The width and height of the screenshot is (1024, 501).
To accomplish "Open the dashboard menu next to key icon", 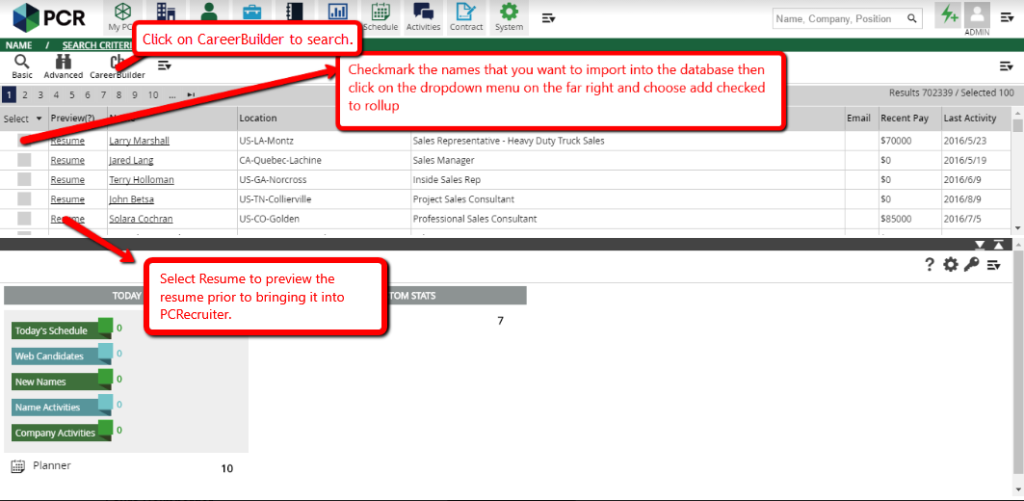I will pyautogui.click(x=994, y=265).
